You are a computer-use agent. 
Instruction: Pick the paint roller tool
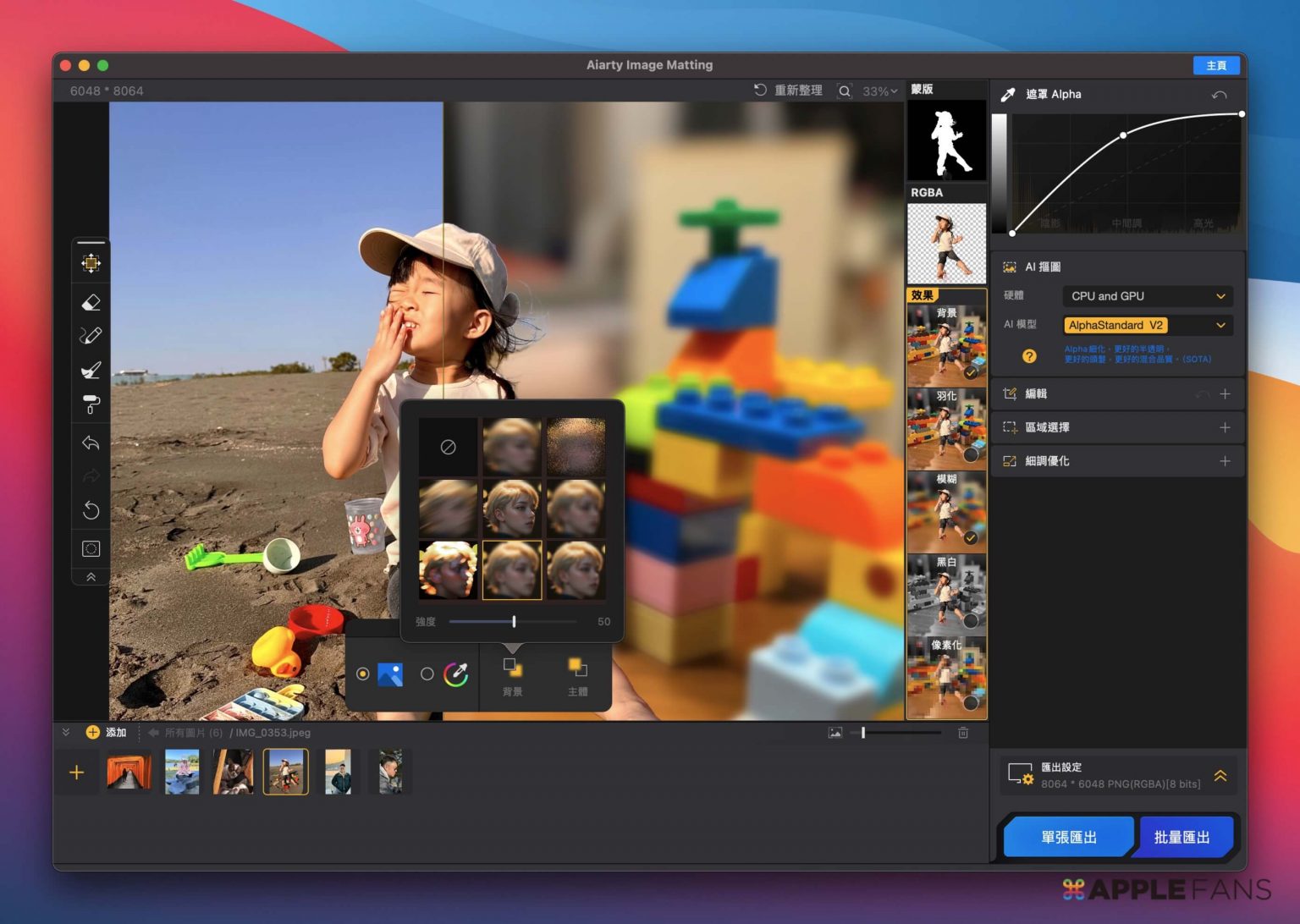91,404
